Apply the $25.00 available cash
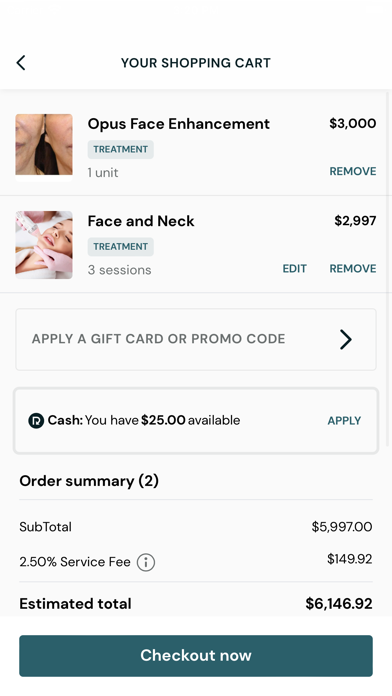392x696 pixels. click(x=344, y=421)
